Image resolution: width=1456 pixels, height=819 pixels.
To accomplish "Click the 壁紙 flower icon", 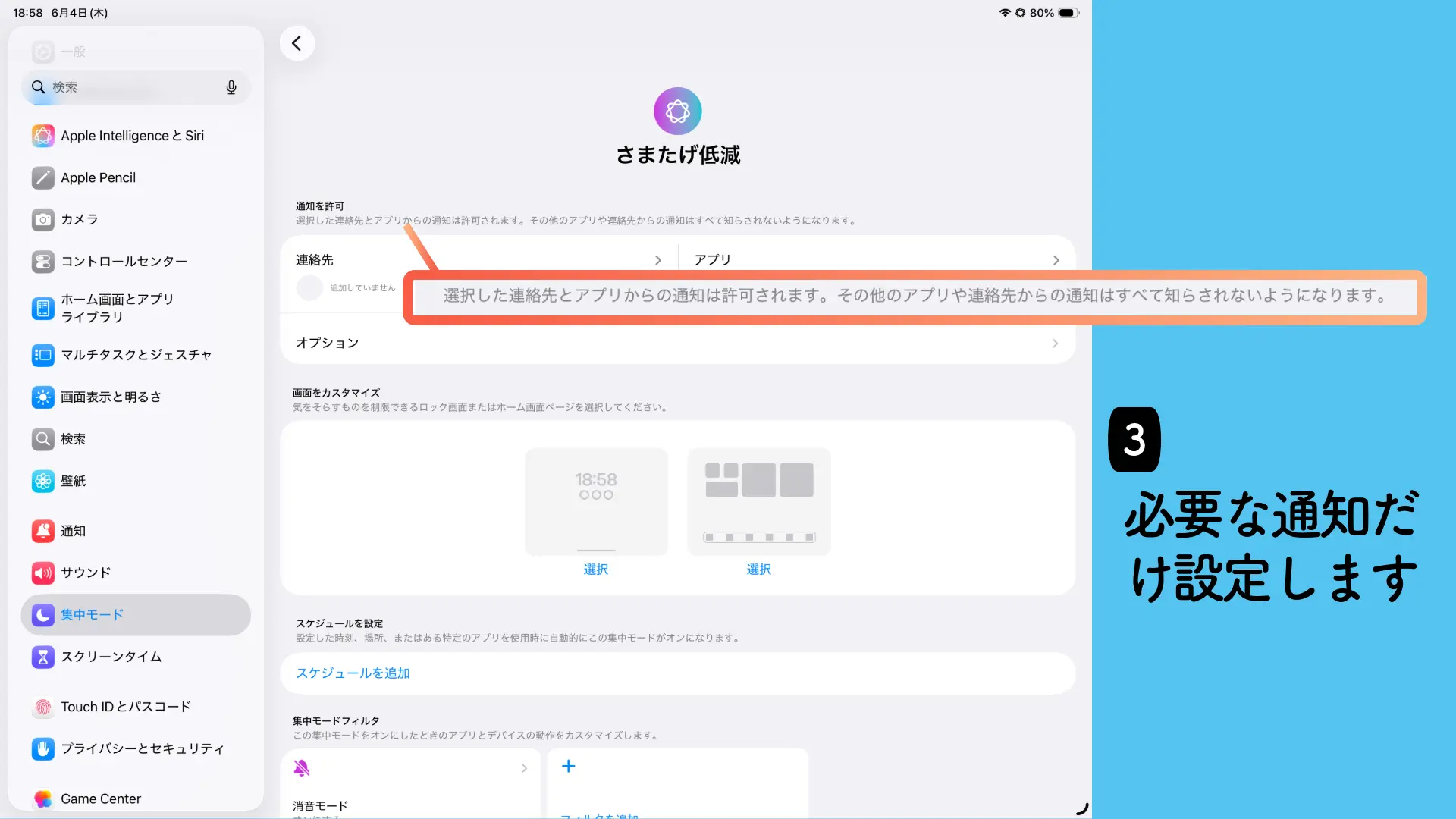I will (x=43, y=481).
